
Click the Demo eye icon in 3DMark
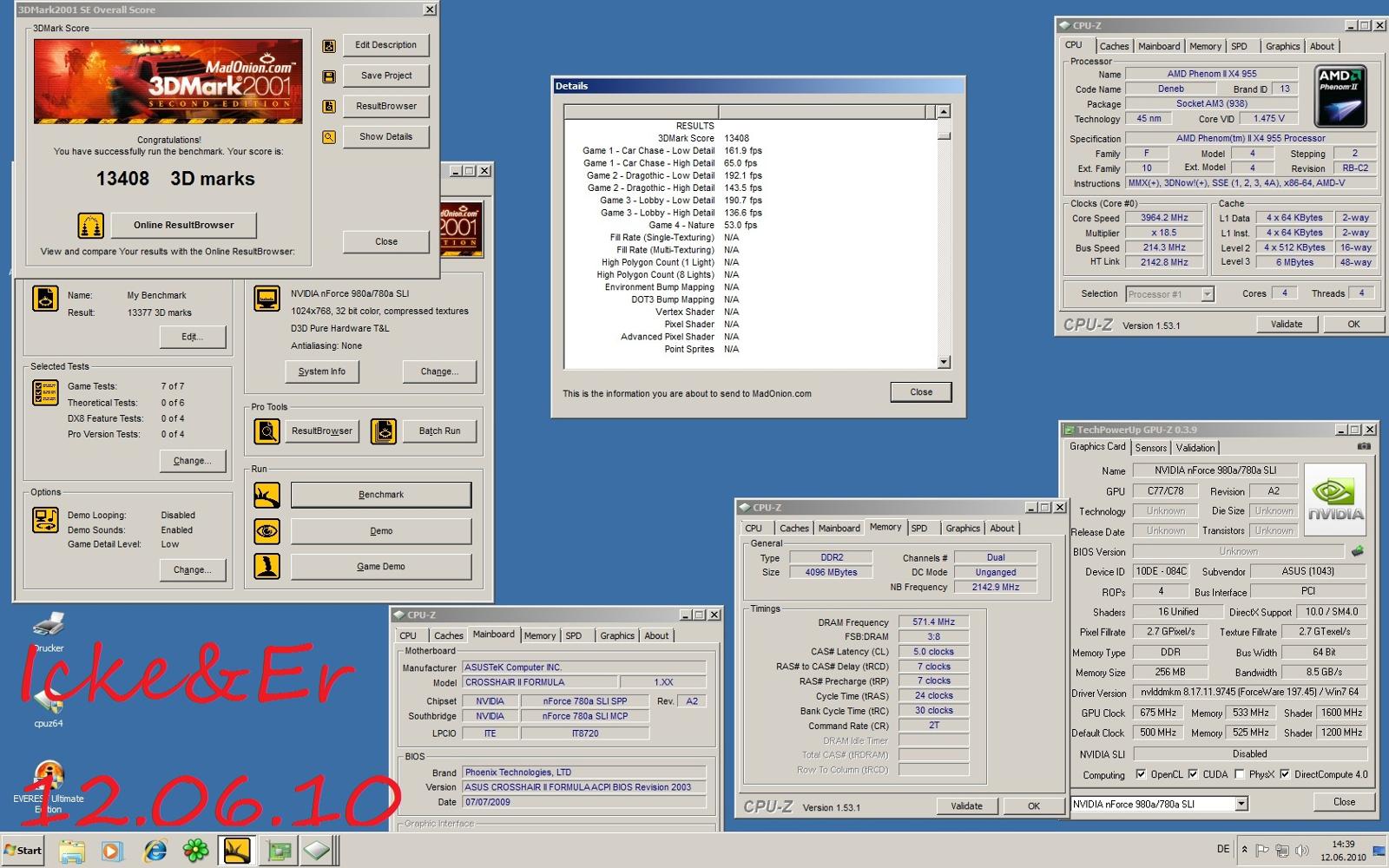tap(267, 530)
